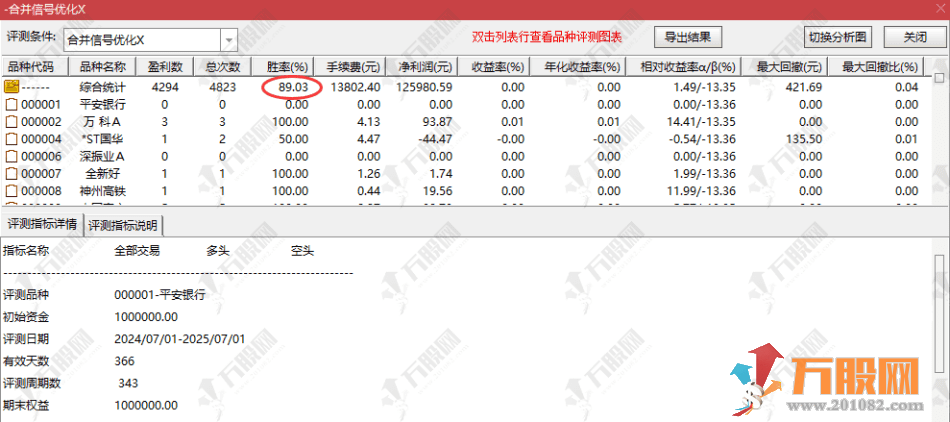The width and height of the screenshot is (950, 422).
Task: Sort by the 净利润(元) column header
Action: click(424, 67)
